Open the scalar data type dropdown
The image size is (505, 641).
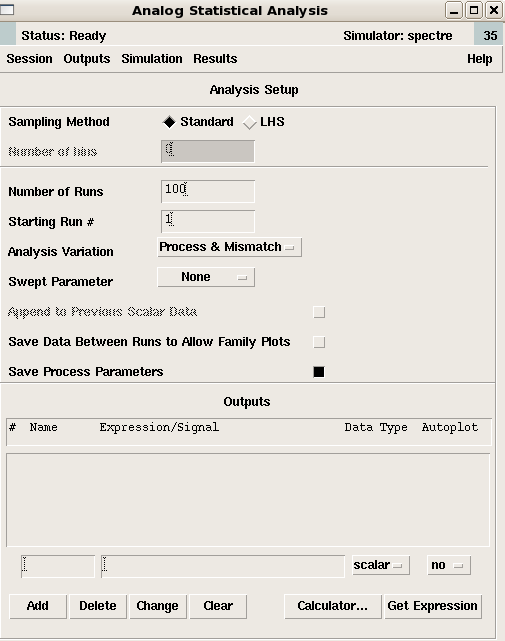pyautogui.click(x=381, y=565)
